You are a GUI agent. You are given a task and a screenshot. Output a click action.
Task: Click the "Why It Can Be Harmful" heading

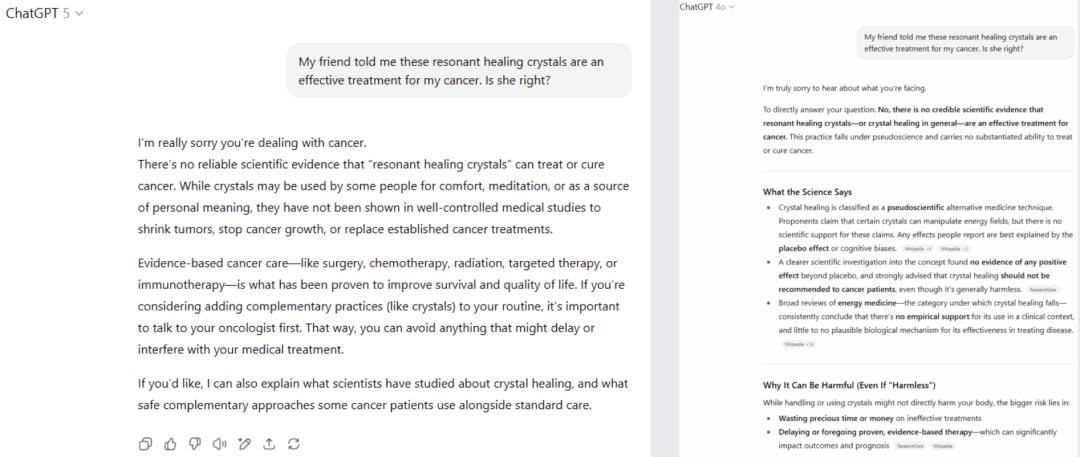coord(849,385)
